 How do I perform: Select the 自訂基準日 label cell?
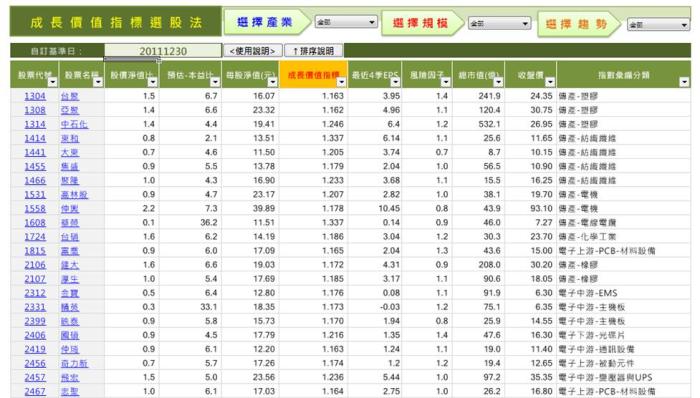(57, 51)
